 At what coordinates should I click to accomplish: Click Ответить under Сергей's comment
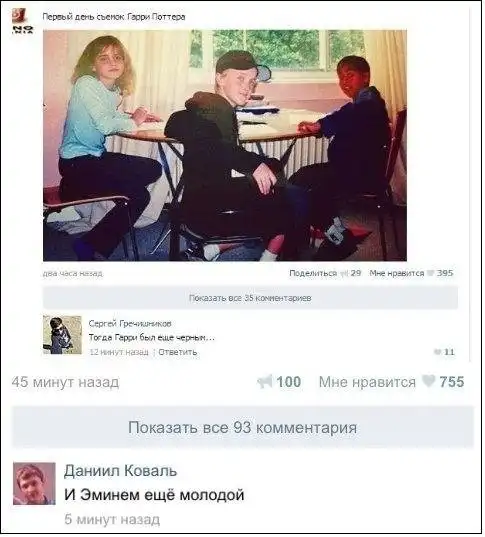[178, 352]
